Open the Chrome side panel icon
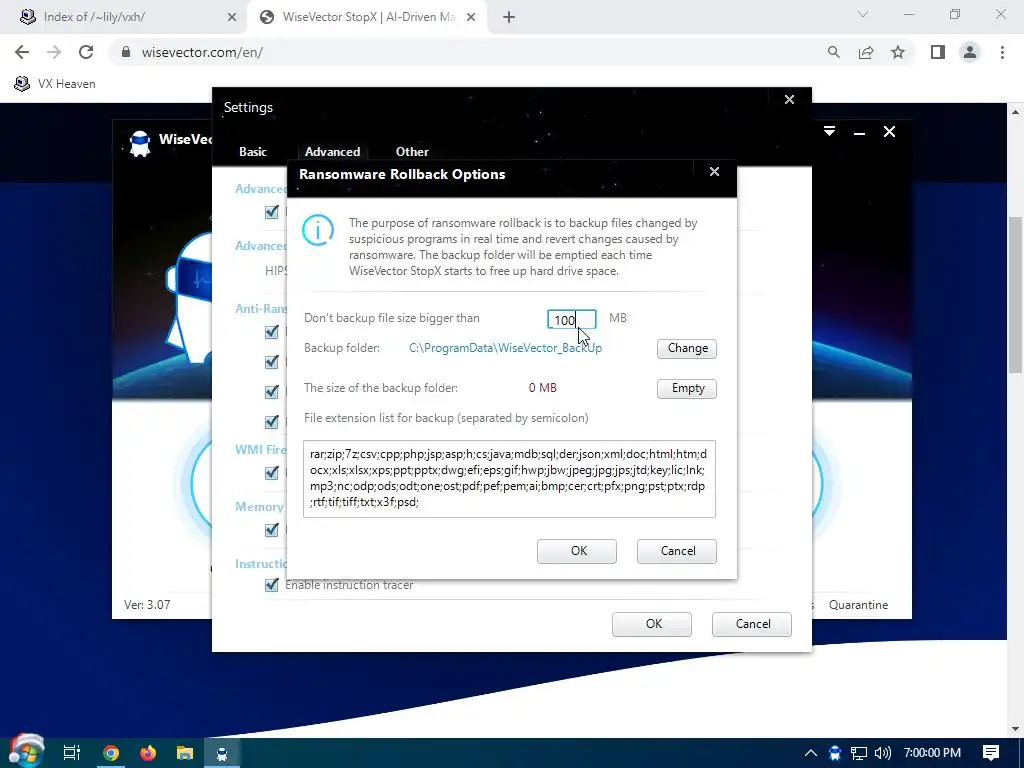The image size is (1024, 768). pos(938,52)
